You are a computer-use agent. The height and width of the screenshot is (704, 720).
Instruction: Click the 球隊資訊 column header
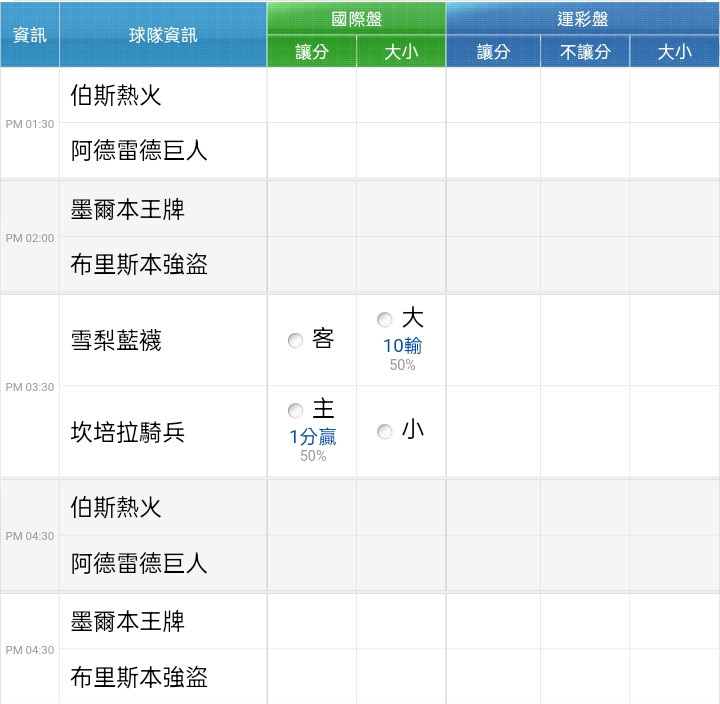pos(163,35)
